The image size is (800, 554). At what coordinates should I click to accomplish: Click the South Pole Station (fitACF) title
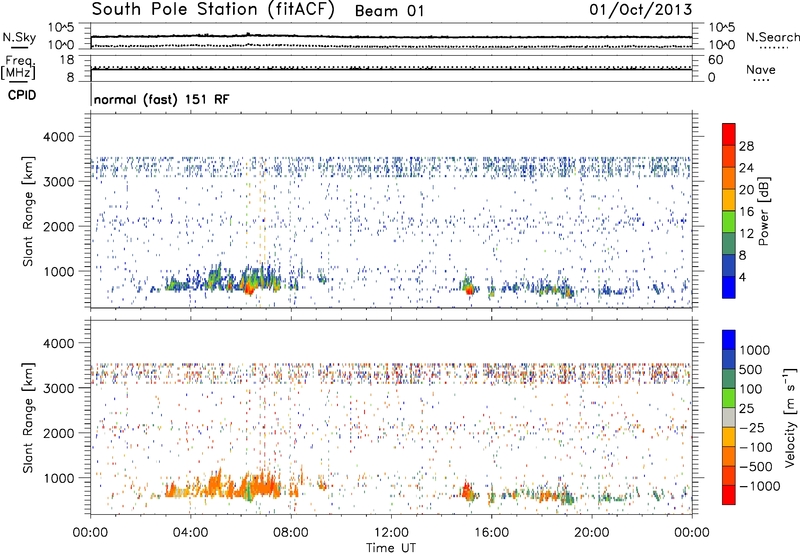(213, 9)
